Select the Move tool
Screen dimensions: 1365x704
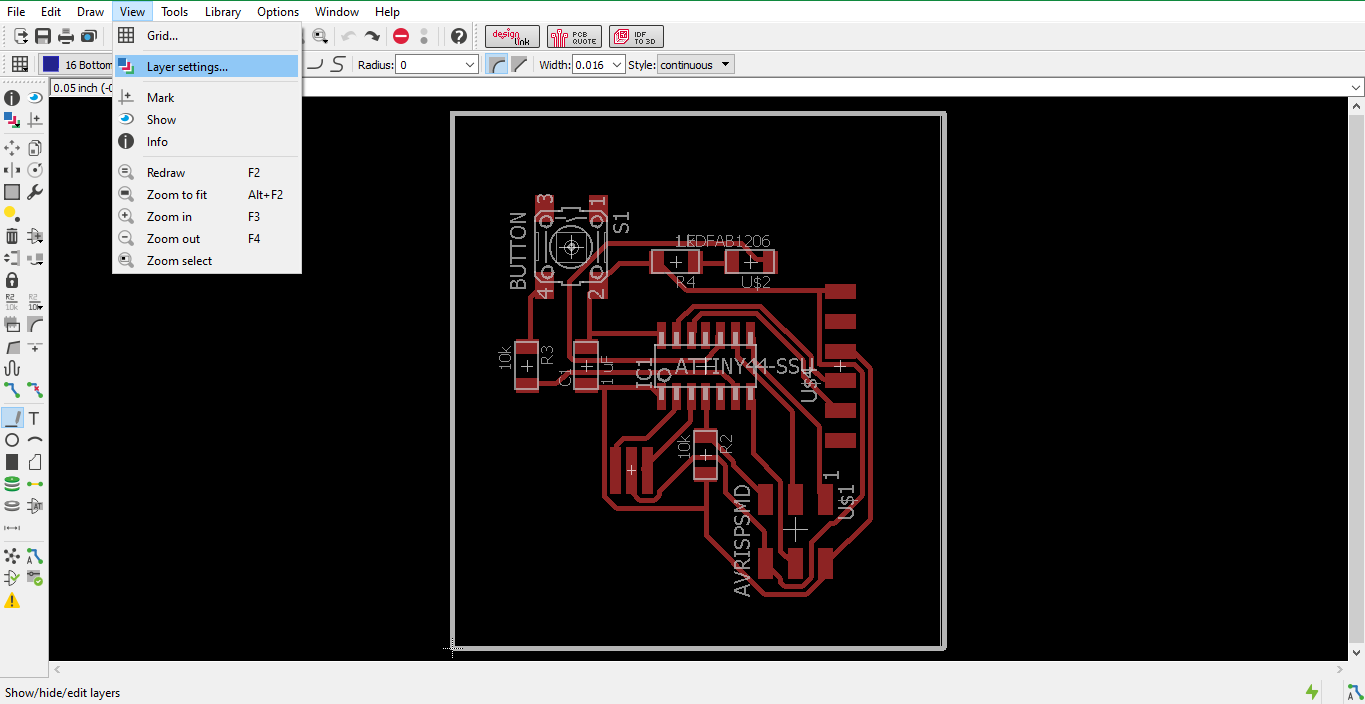click(x=12, y=148)
